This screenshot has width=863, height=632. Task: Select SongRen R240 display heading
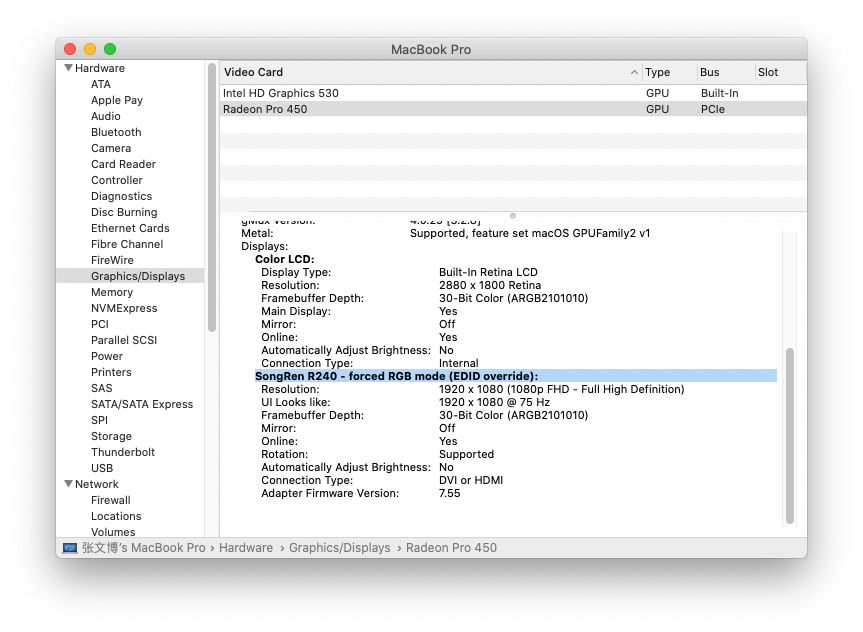tap(516, 376)
